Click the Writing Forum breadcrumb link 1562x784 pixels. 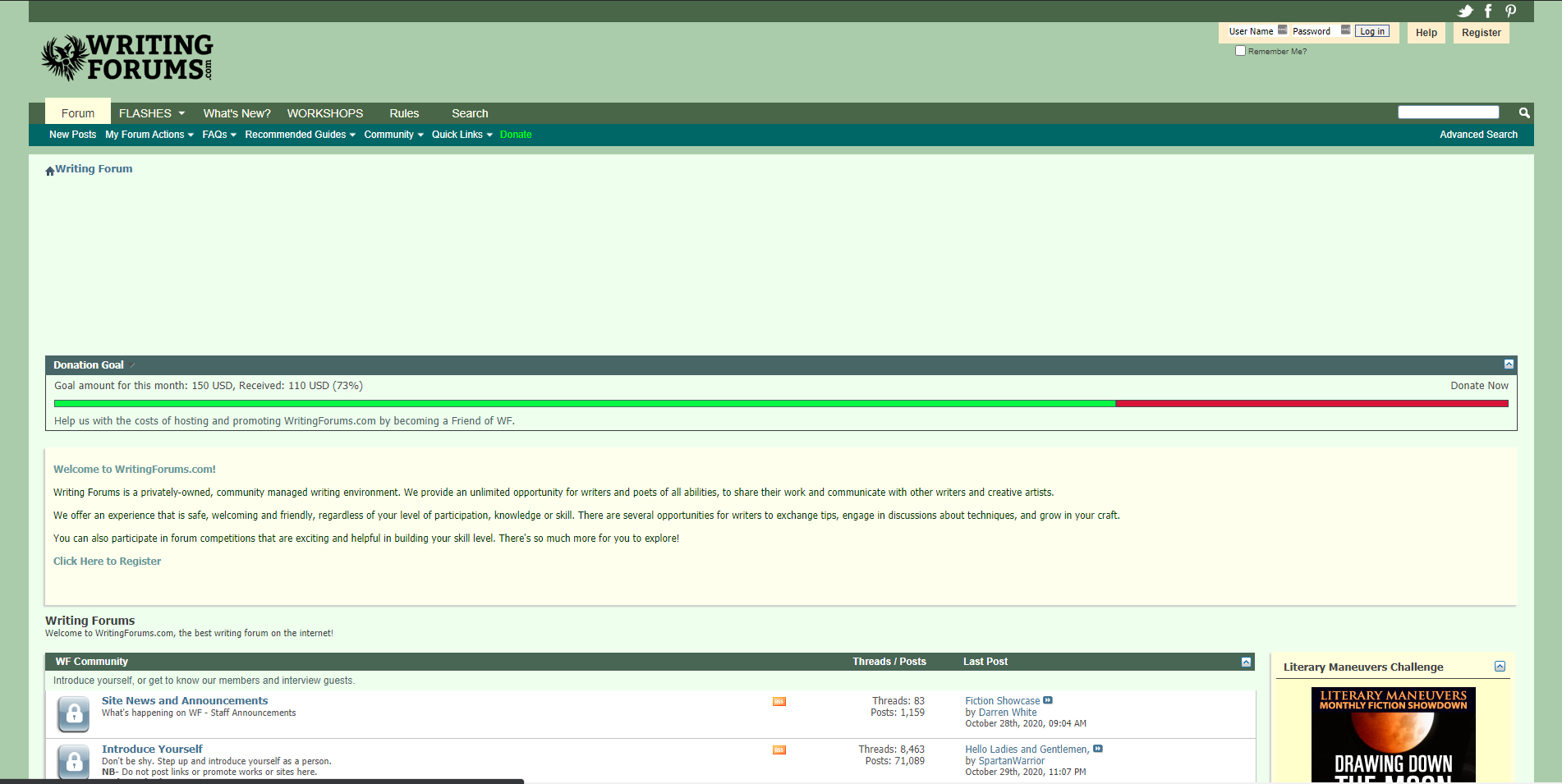tap(94, 169)
